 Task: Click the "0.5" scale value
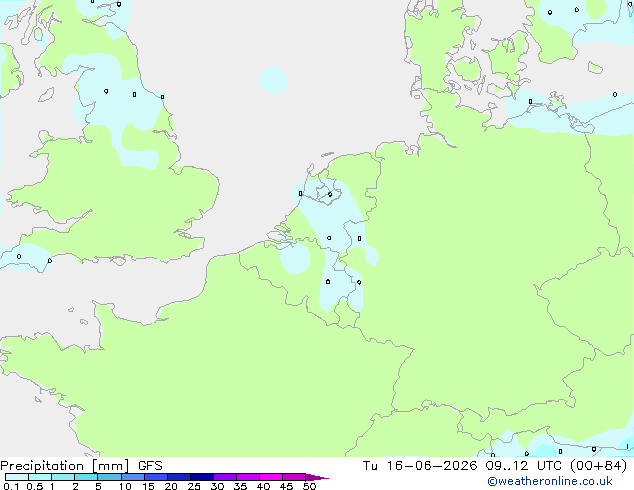tap(35, 486)
